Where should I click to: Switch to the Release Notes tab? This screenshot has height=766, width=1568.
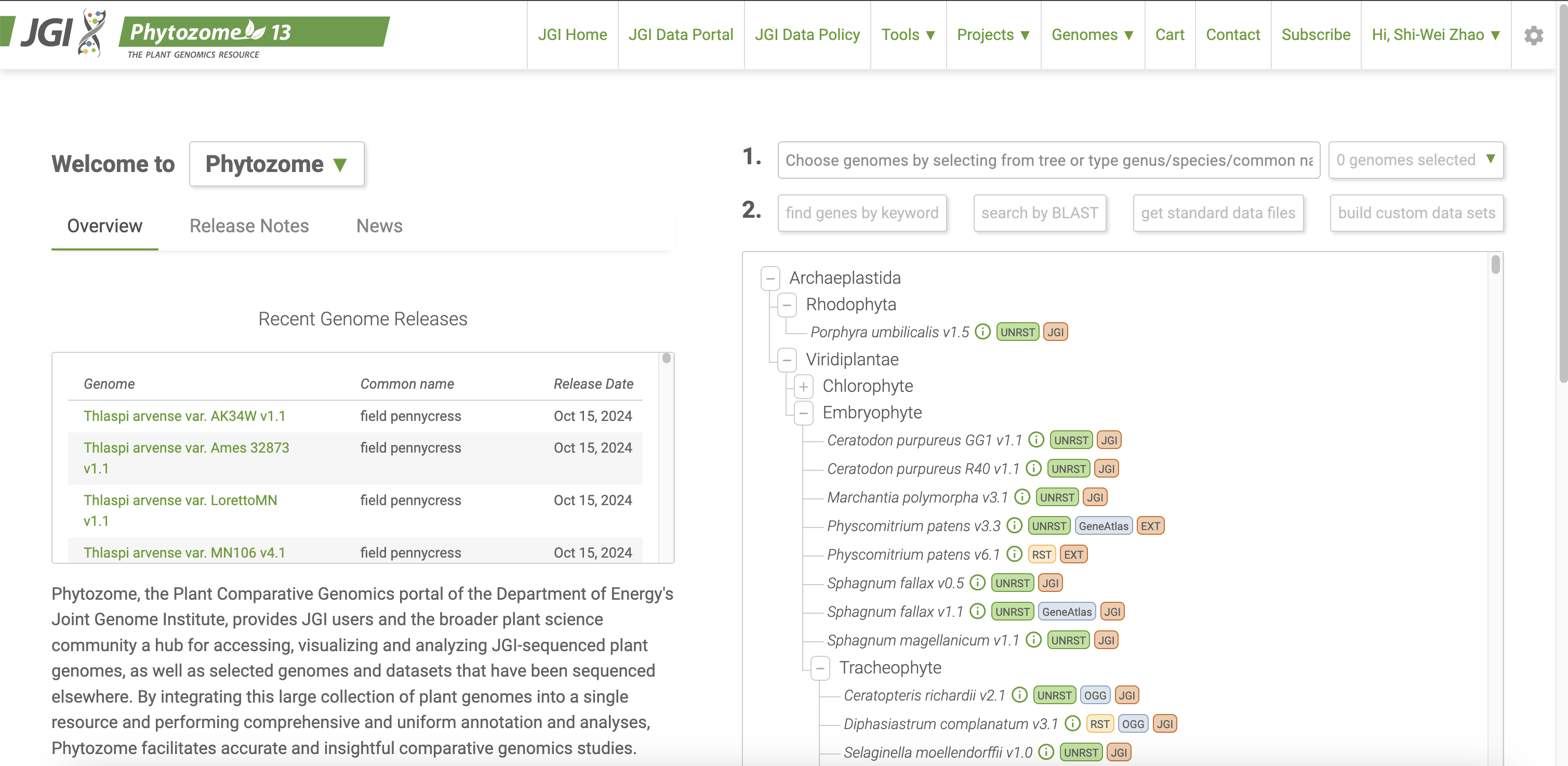pos(249,226)
